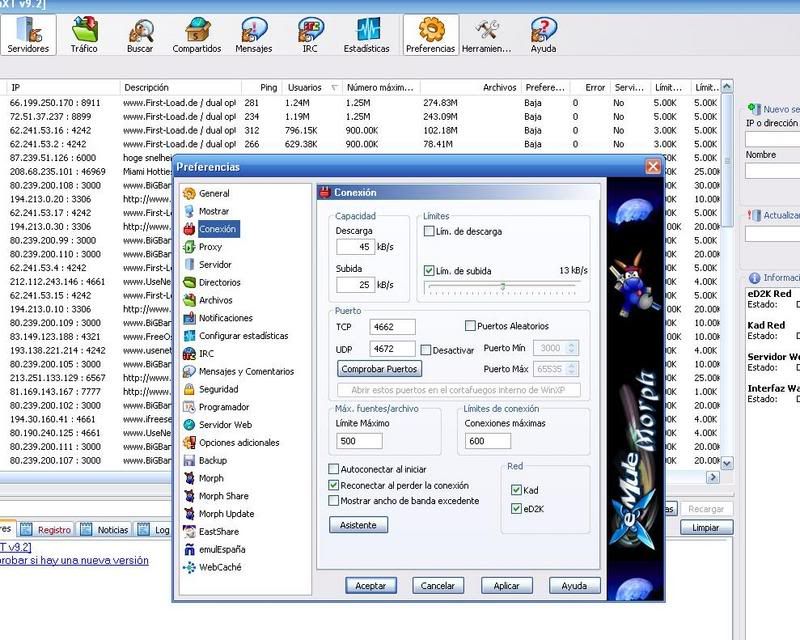This screenshot has height=640, width=800.
Task: Select Servidor Web in the preferences list
Action: click(x=217, y=425)
